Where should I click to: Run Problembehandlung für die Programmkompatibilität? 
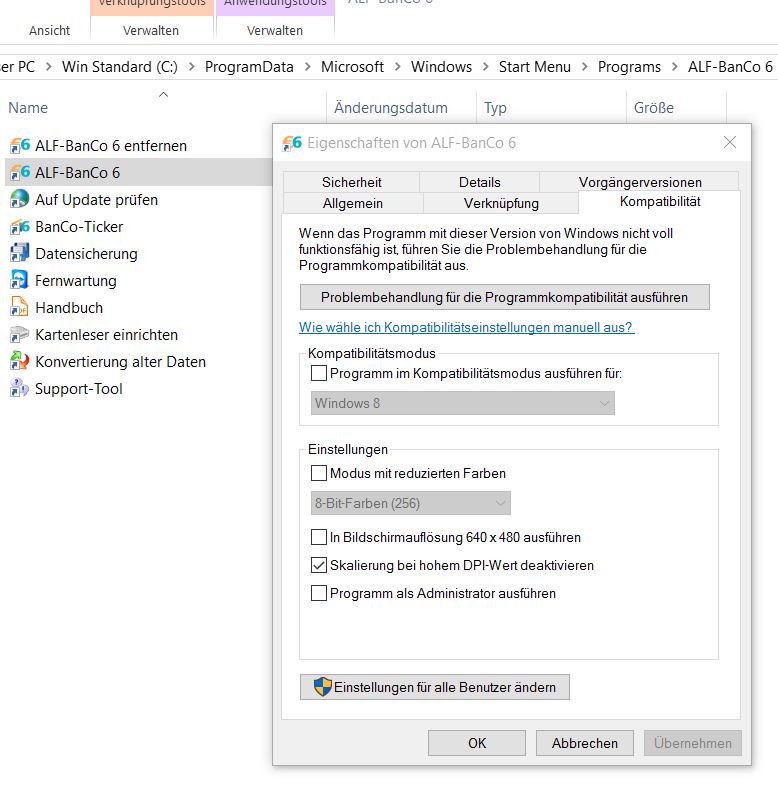pyautogui.click(x=504, y=297)
